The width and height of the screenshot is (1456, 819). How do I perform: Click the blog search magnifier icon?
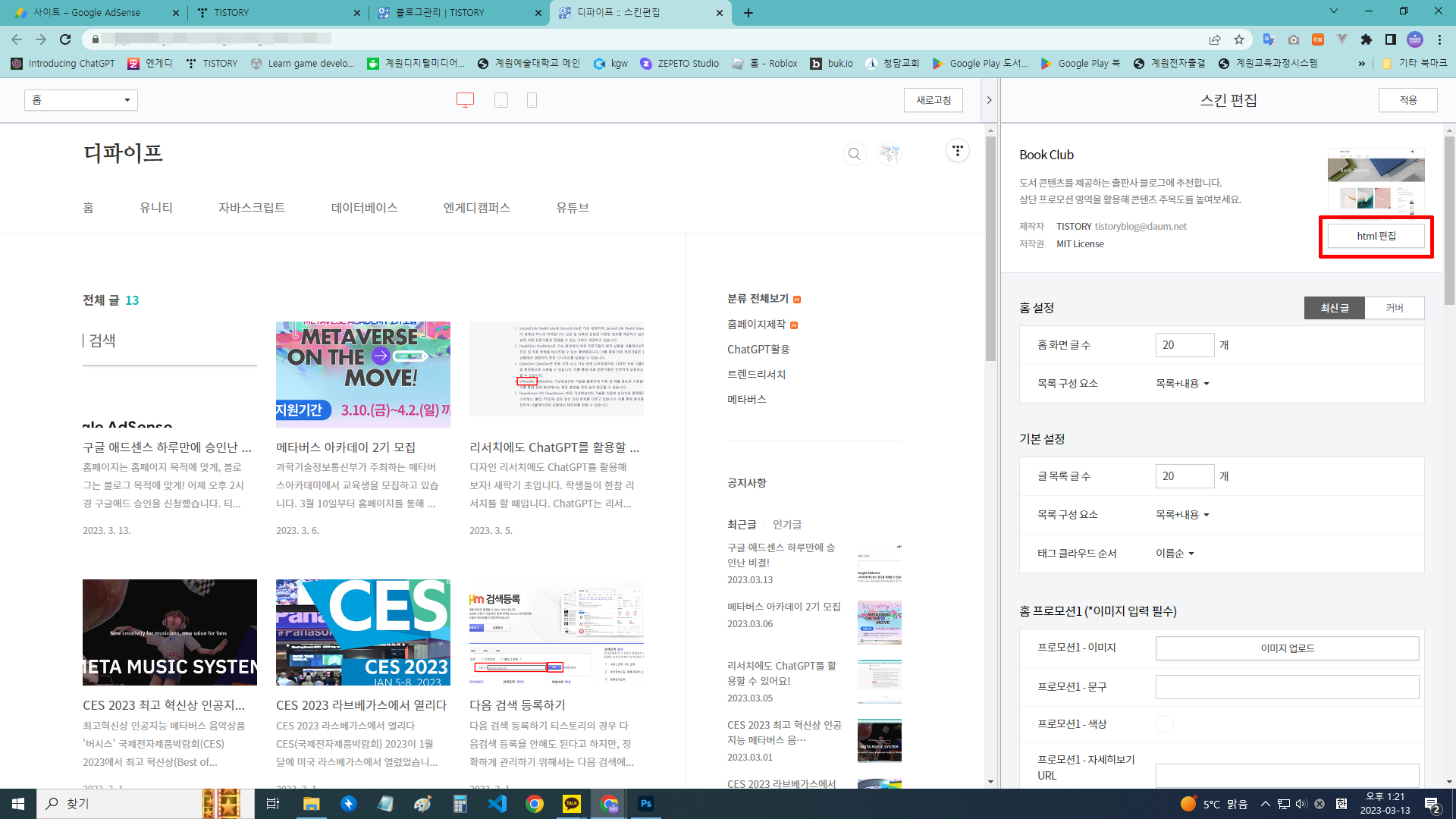coord(854,154)
